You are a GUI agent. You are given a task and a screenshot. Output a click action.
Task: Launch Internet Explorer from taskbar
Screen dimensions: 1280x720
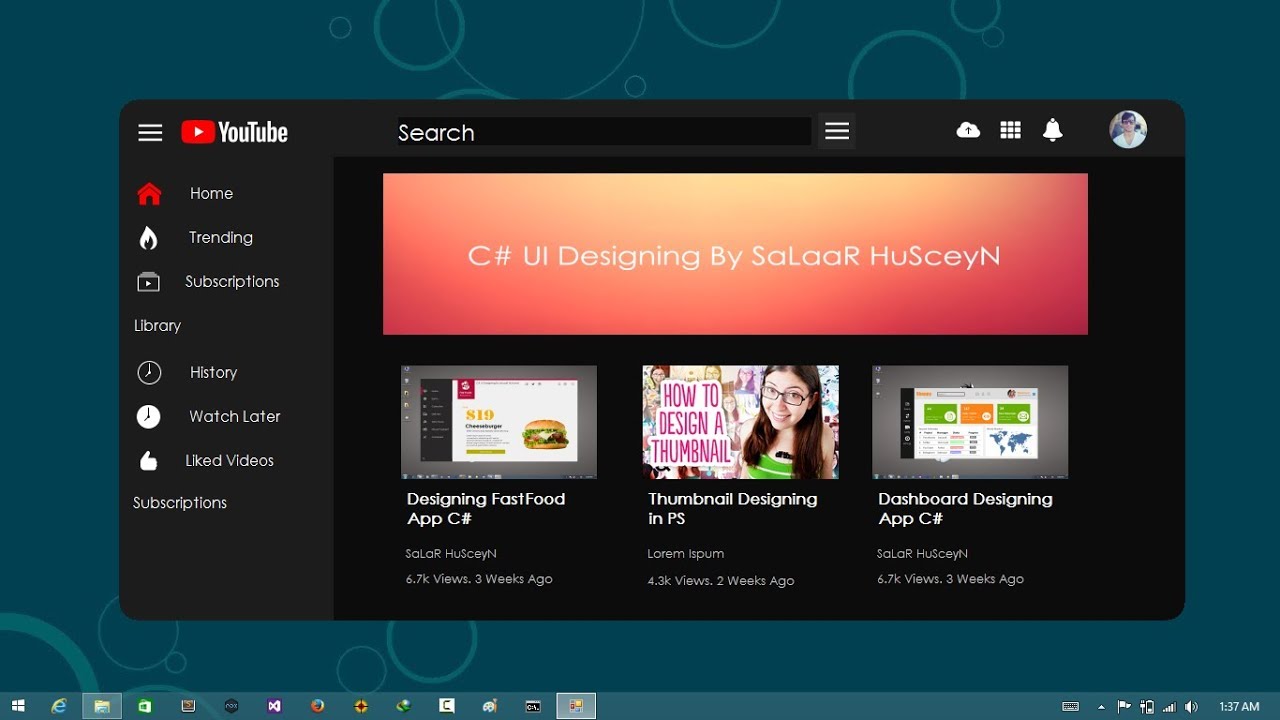click(x=59, y=706)
